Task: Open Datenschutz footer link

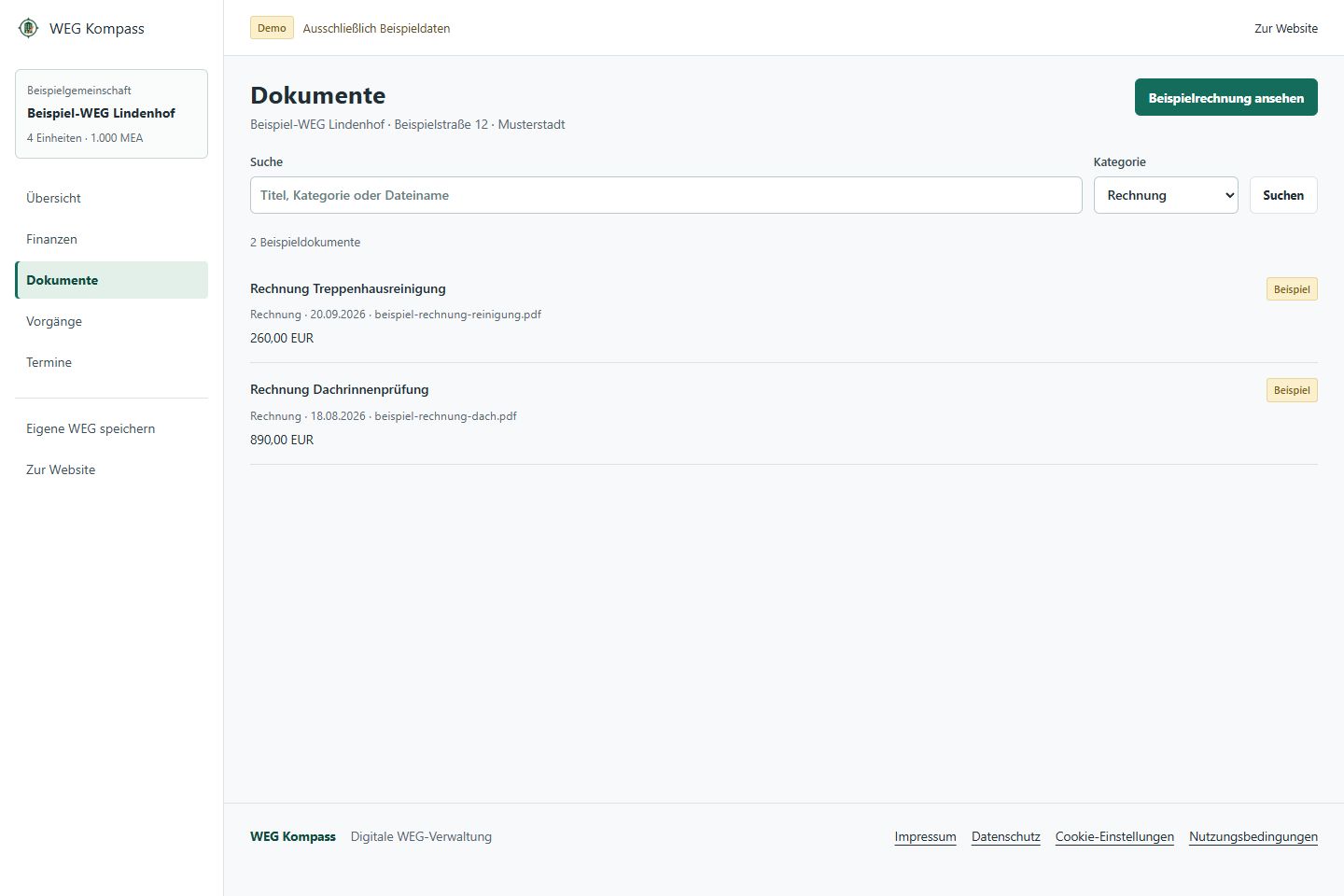Action: (x=1006, y=836)
